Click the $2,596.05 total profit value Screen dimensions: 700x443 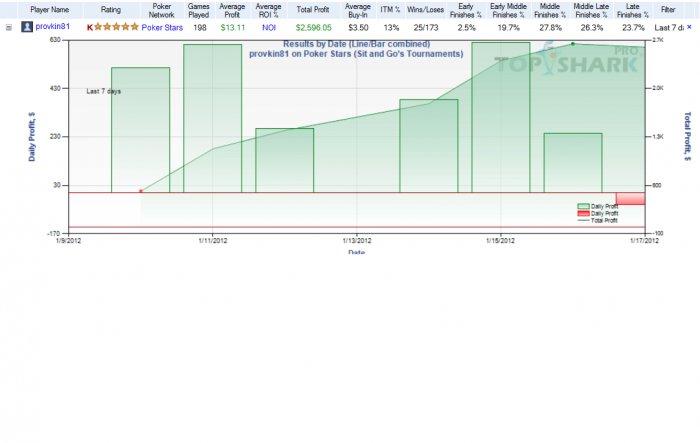point(313,28)
